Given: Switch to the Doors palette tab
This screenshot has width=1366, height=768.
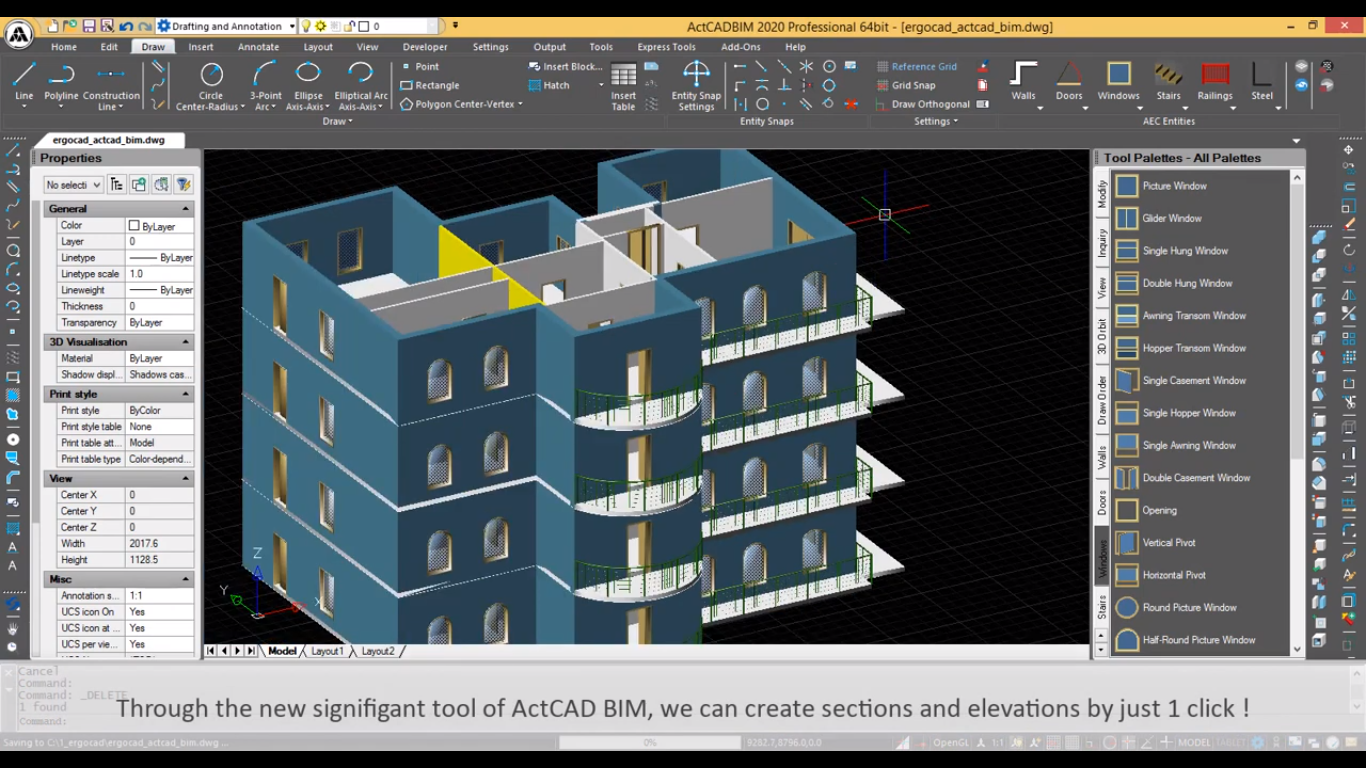Looking at the screenshot, I should tap(1102, 503).
